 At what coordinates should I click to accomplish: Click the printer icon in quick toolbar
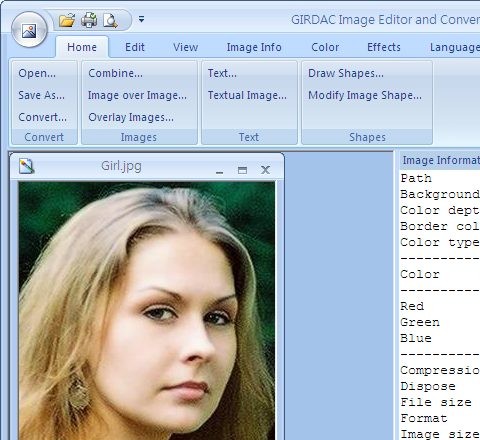tap(89, 20)
